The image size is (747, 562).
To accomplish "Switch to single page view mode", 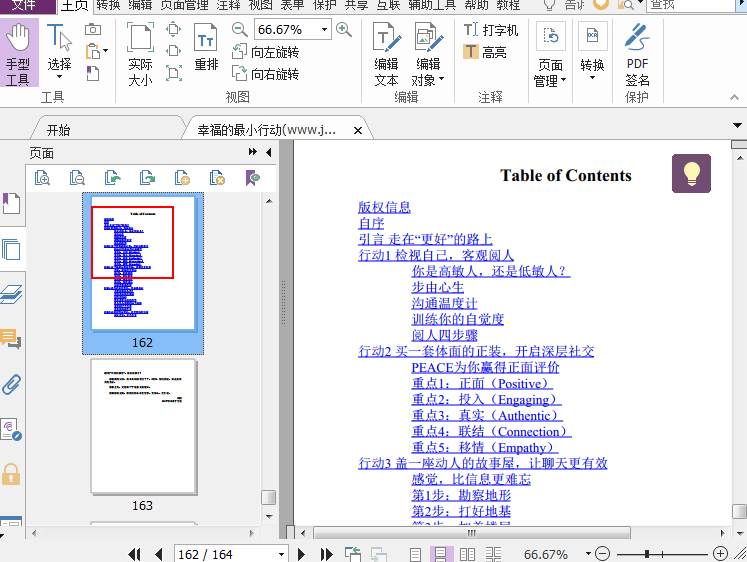I will tap(415, 554).
